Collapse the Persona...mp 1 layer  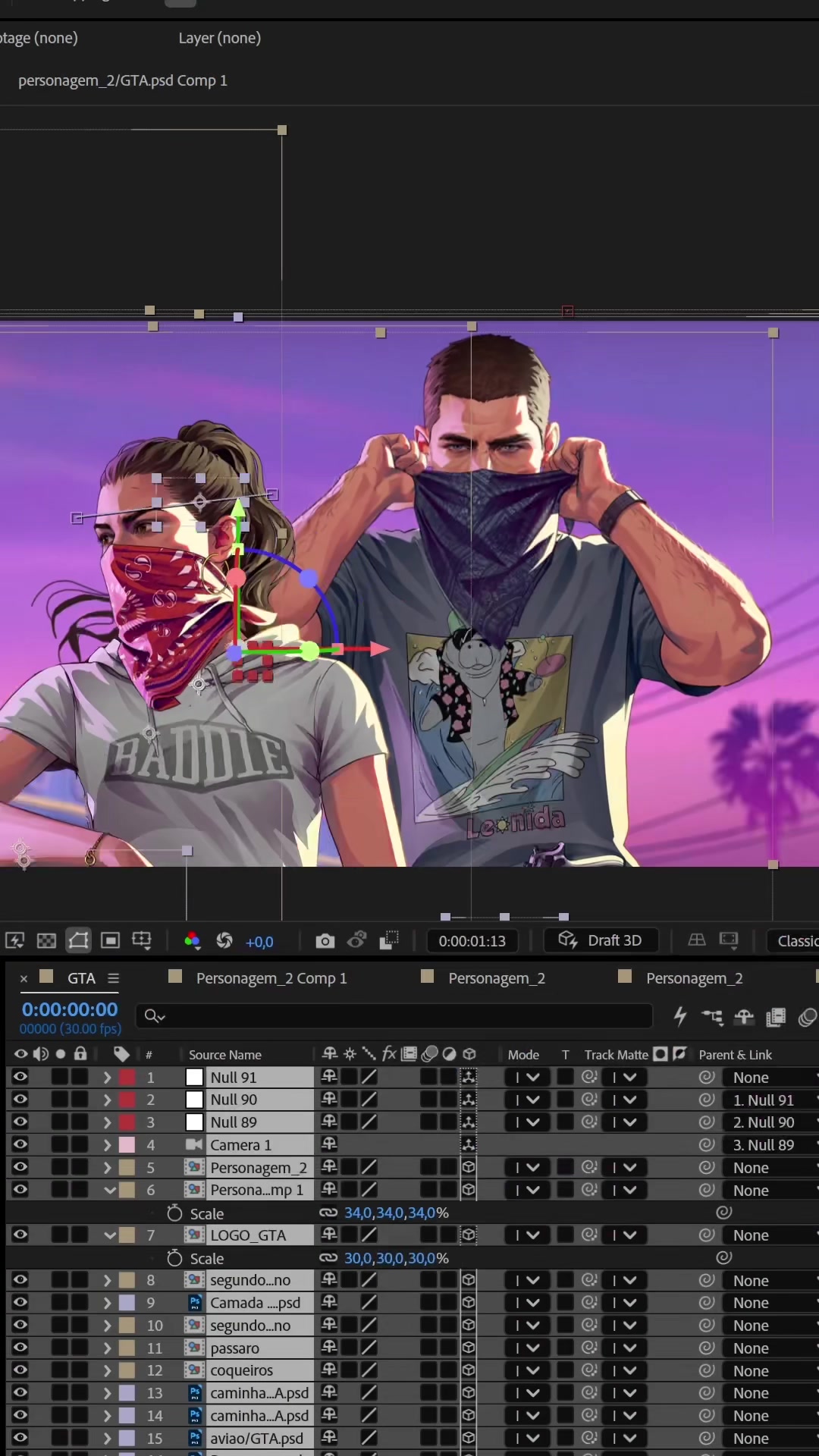click(109, 1190)
